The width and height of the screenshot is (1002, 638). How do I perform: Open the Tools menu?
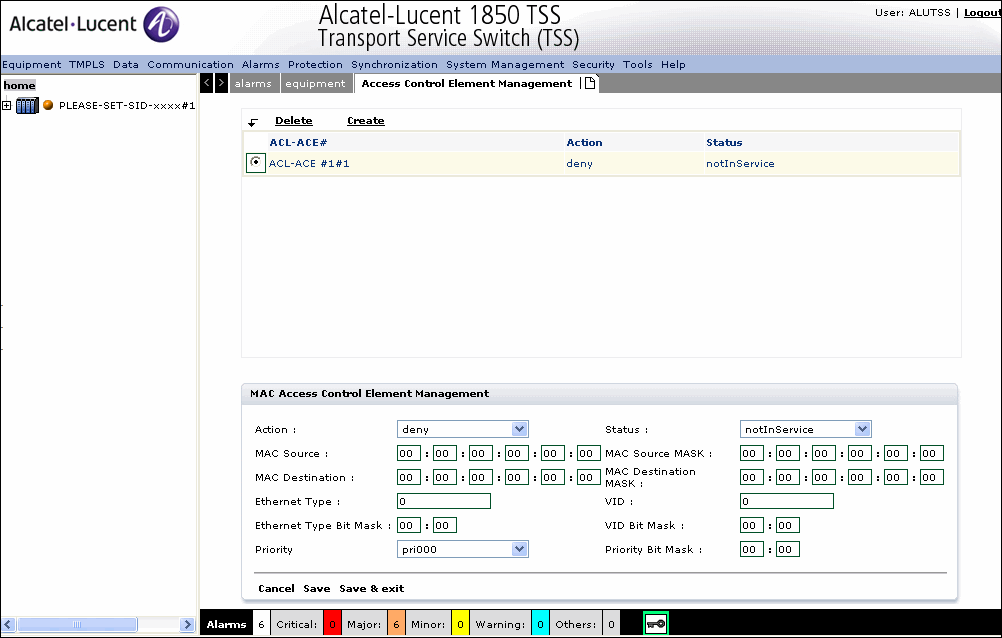638,65
